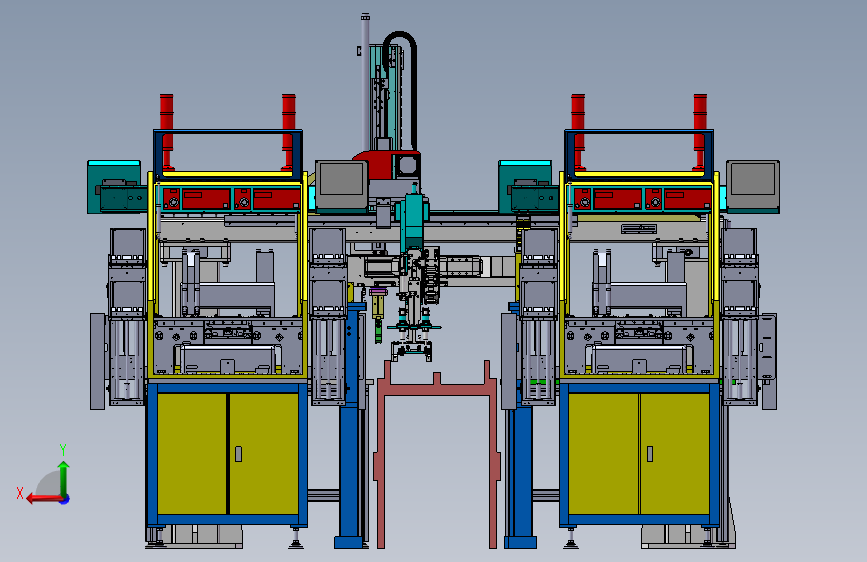This screenshot has height=562, width=867.
Task: Select the left yellow door of the left cabinet
Action: [191, 454]
